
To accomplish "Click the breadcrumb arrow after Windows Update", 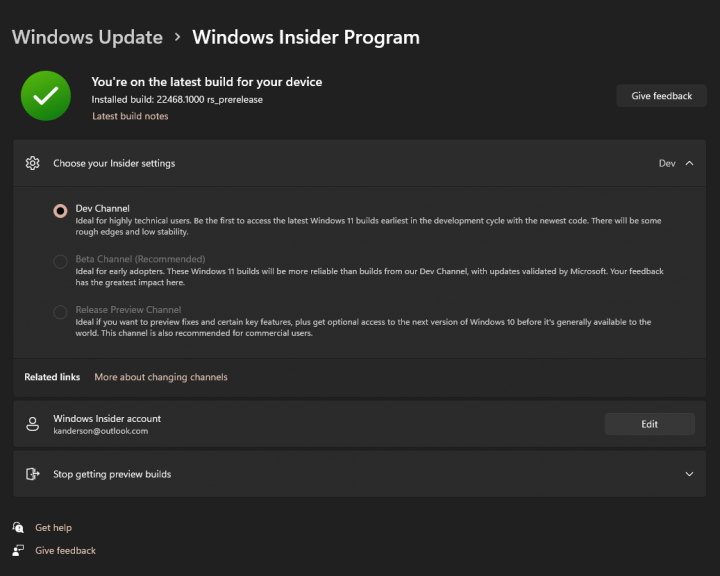I will pyautogui.click(x=178, y=37).
